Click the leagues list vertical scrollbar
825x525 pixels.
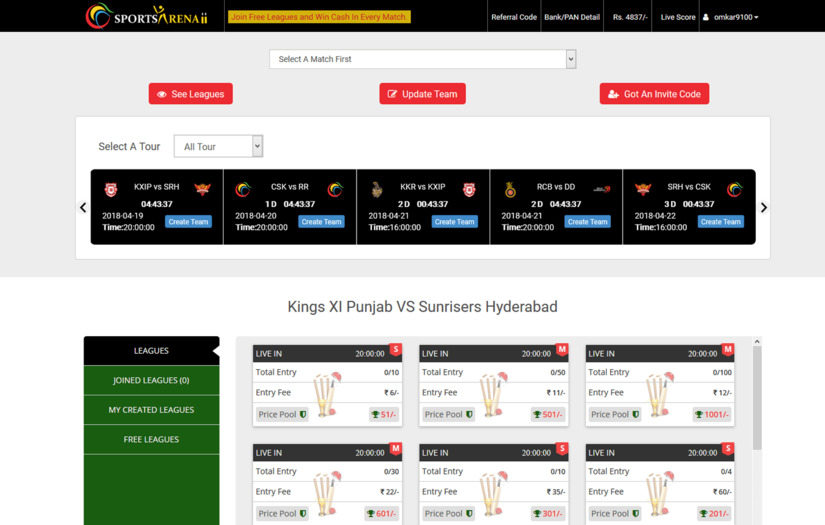[757, 398]
